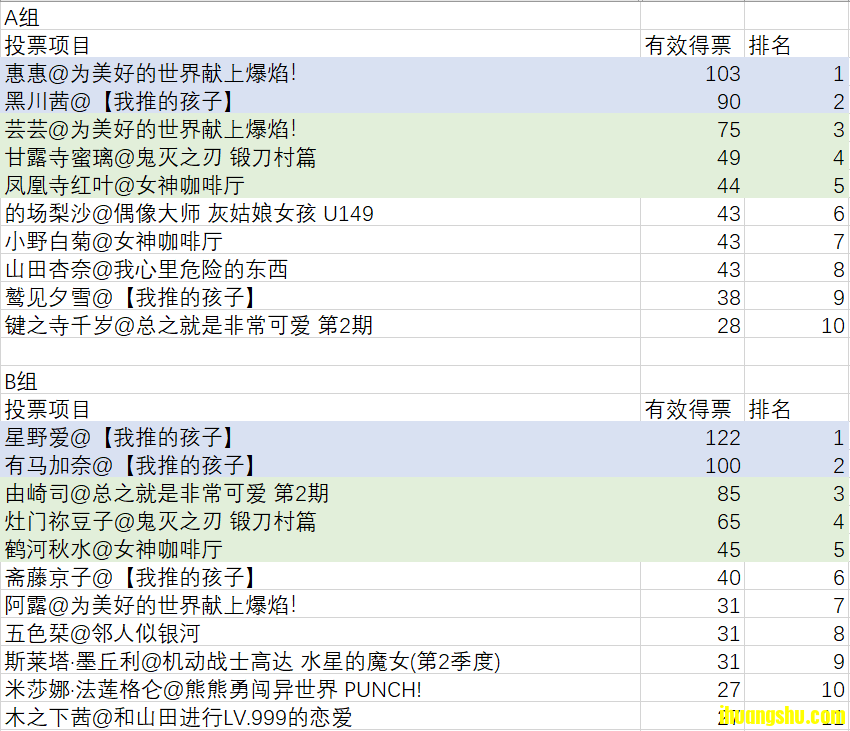
Task: Click the B组 排名 column header
Action: (796, 408)
